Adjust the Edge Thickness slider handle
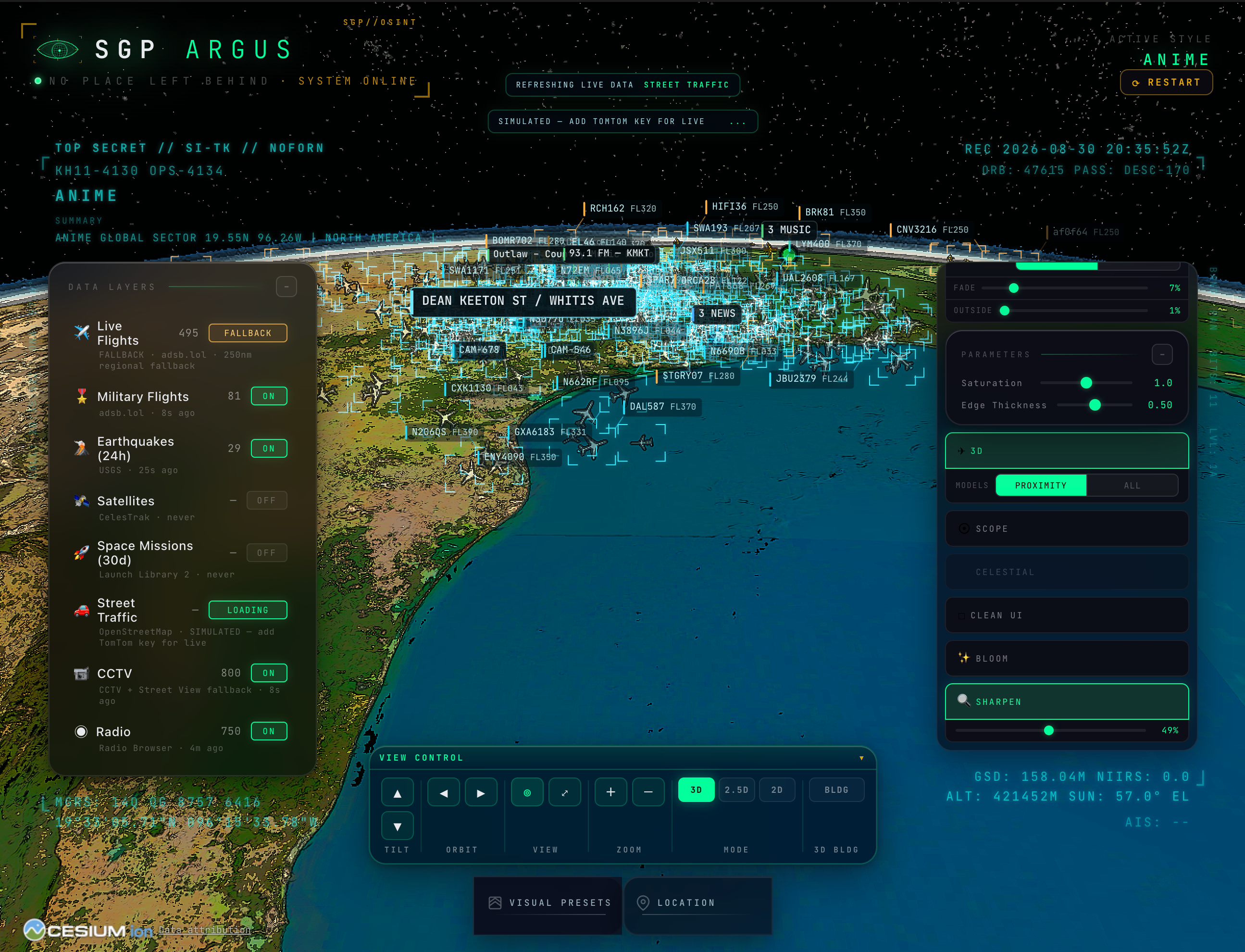 point(1095,405)
